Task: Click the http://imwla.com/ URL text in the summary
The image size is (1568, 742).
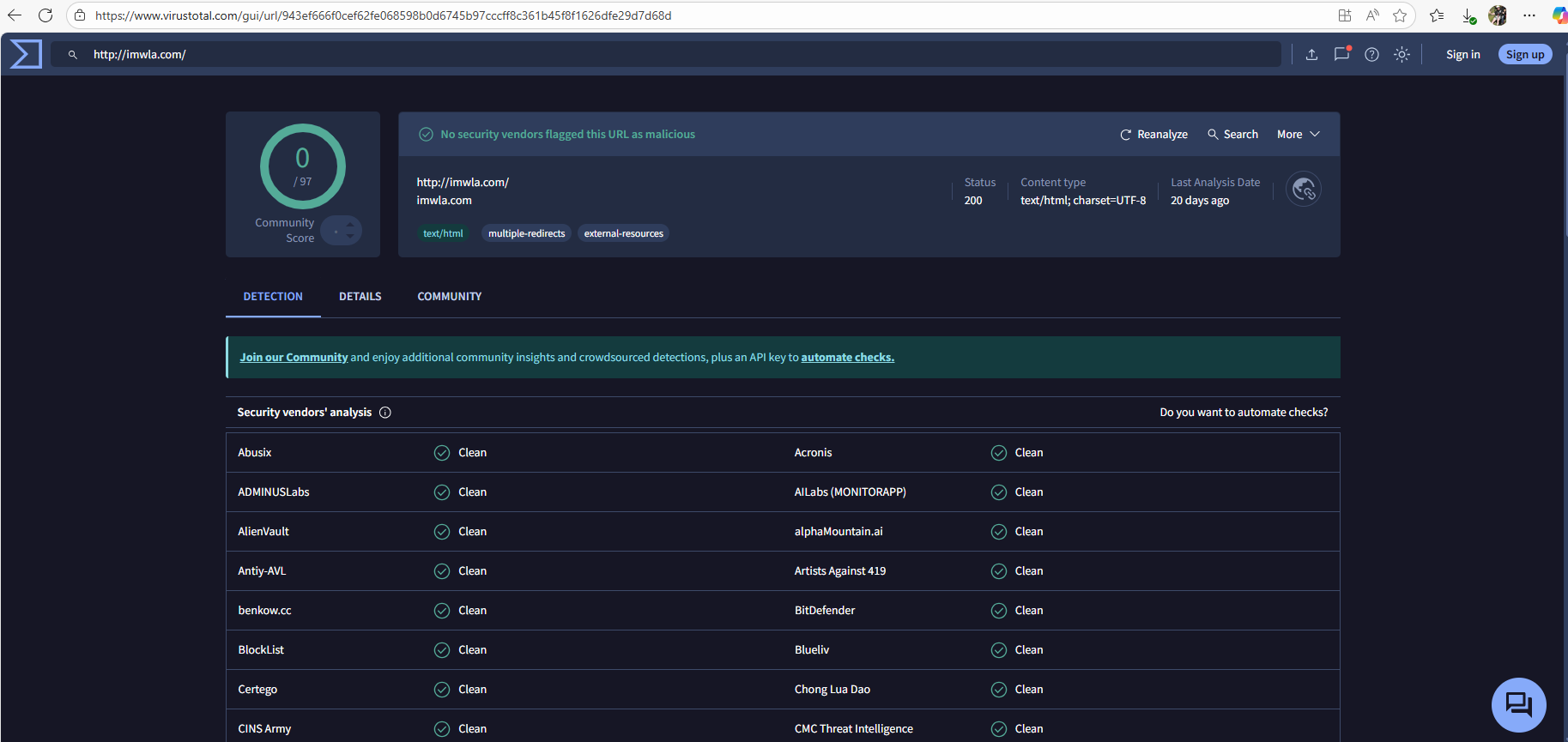Action: pos(463,183)
